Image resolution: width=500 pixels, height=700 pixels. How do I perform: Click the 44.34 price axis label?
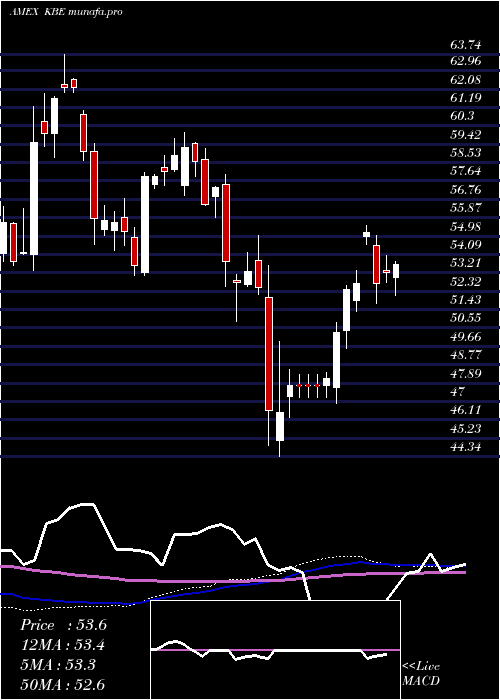pyautogui.click(x=466, y=446)
